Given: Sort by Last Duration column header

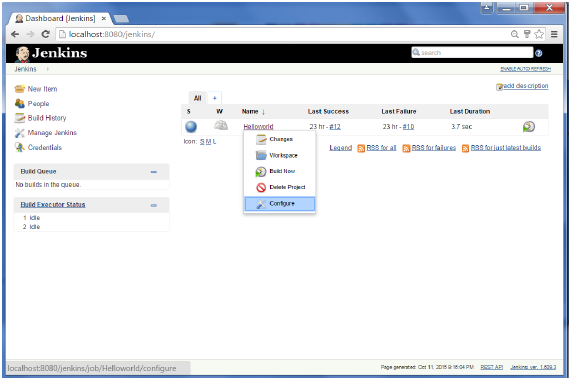Looking at the screenshot, I should click(470, 112).
